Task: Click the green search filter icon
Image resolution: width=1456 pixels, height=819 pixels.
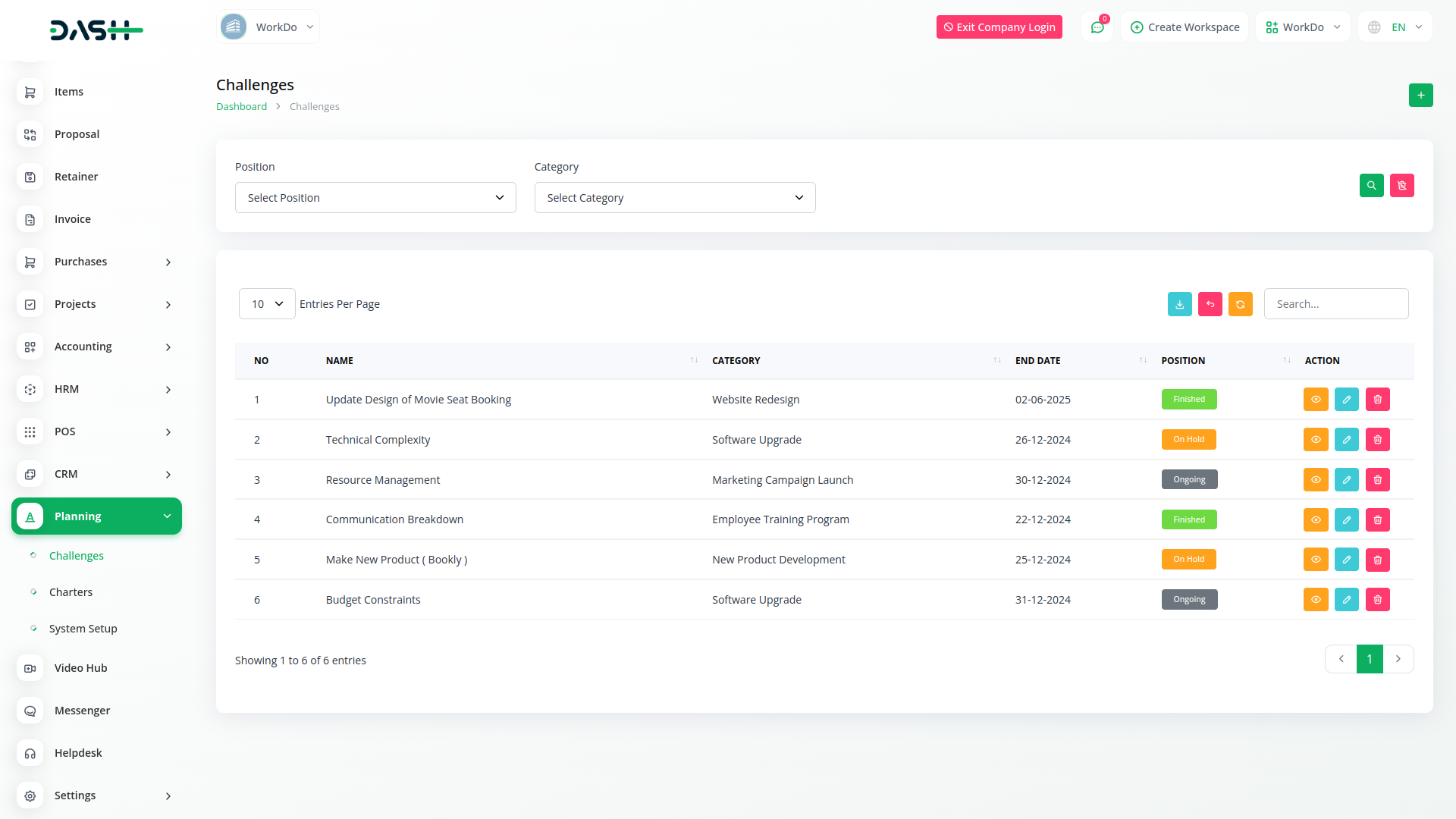Action: coord(1371,186)
